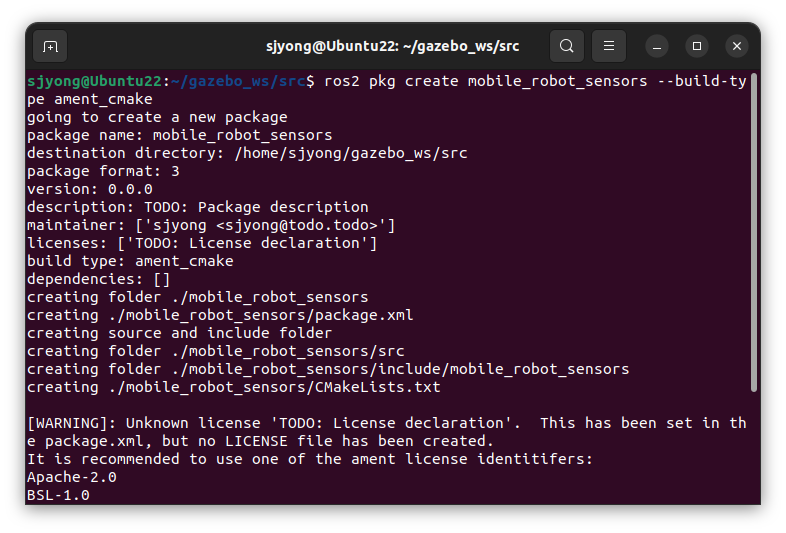Click the BSL-1.0 license line
The width and height of the screenshot is (786, 533).
pyautogui.click(x=58, y=495)
